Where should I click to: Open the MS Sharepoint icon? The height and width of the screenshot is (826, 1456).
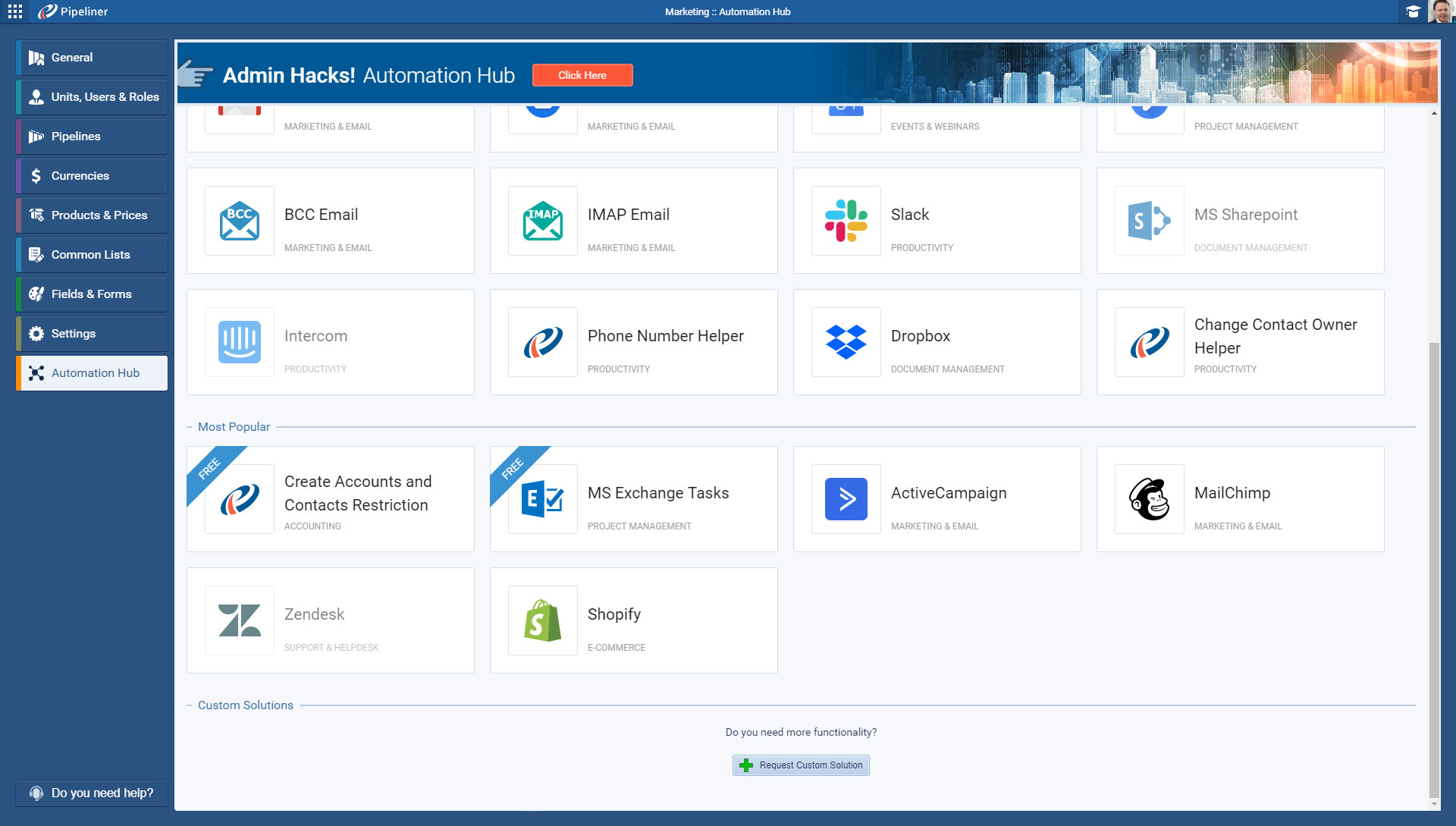1149,221
